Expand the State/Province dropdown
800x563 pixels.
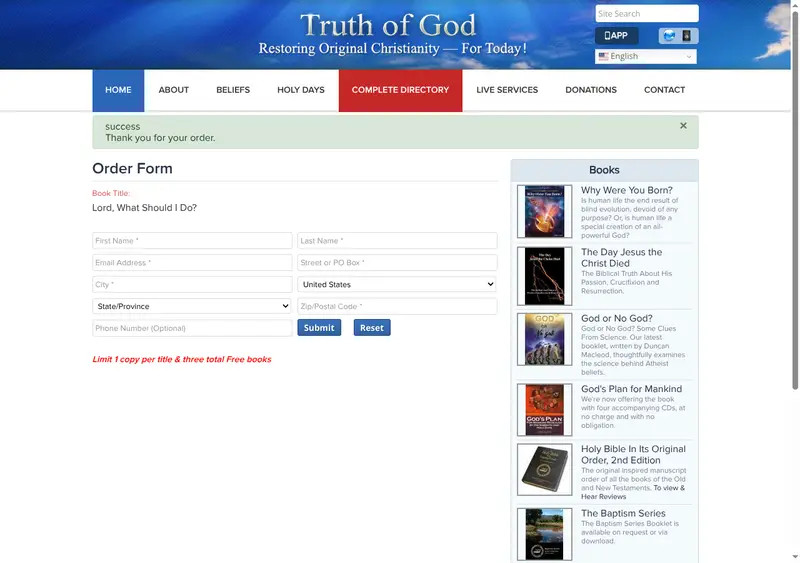tap(192, 306)
